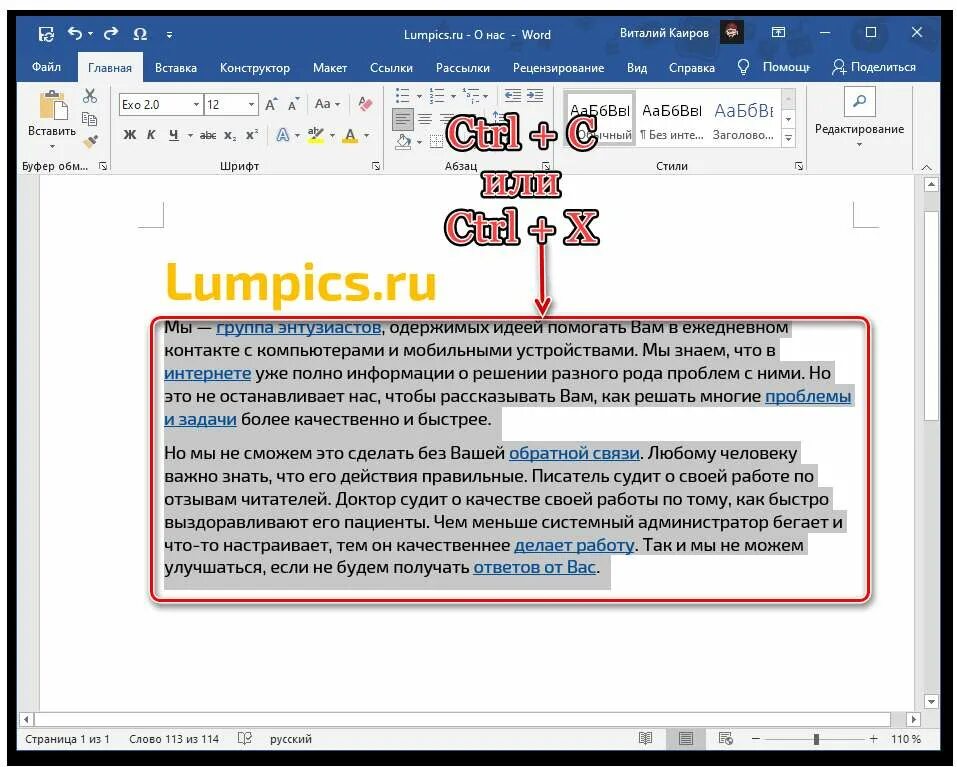
Task: Toggle underline Ч formatting
Action: click(174, 135)
